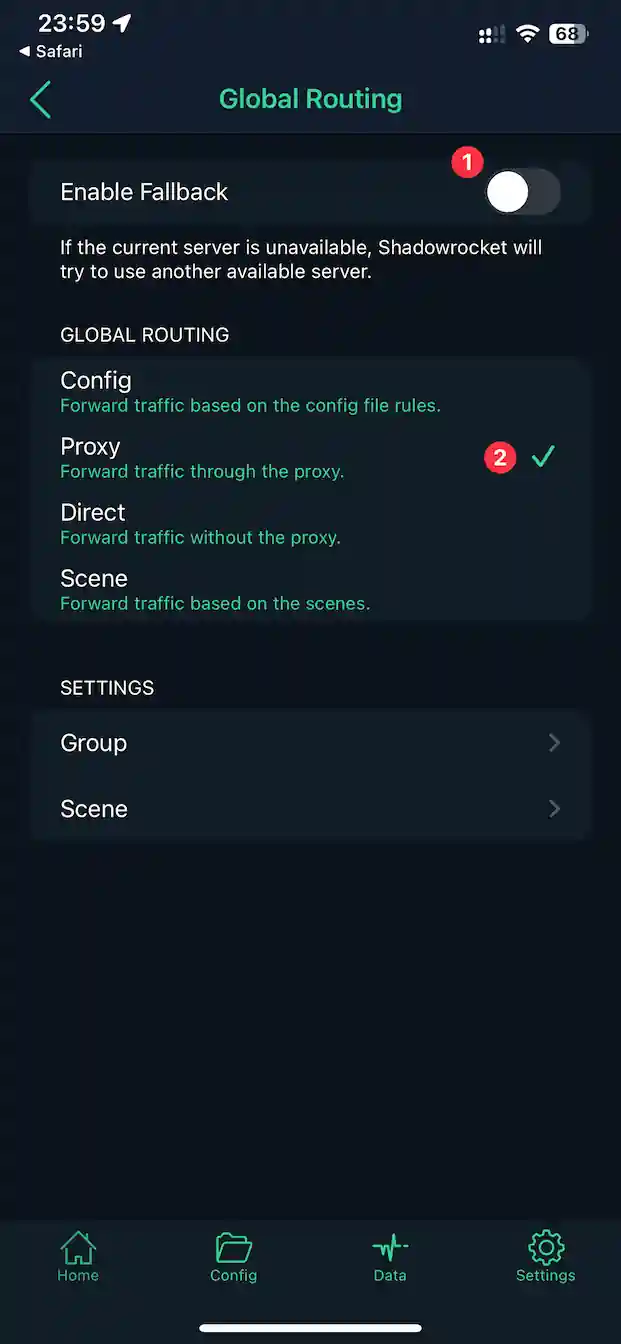Open the Config folder icon

pos(233,1248)
